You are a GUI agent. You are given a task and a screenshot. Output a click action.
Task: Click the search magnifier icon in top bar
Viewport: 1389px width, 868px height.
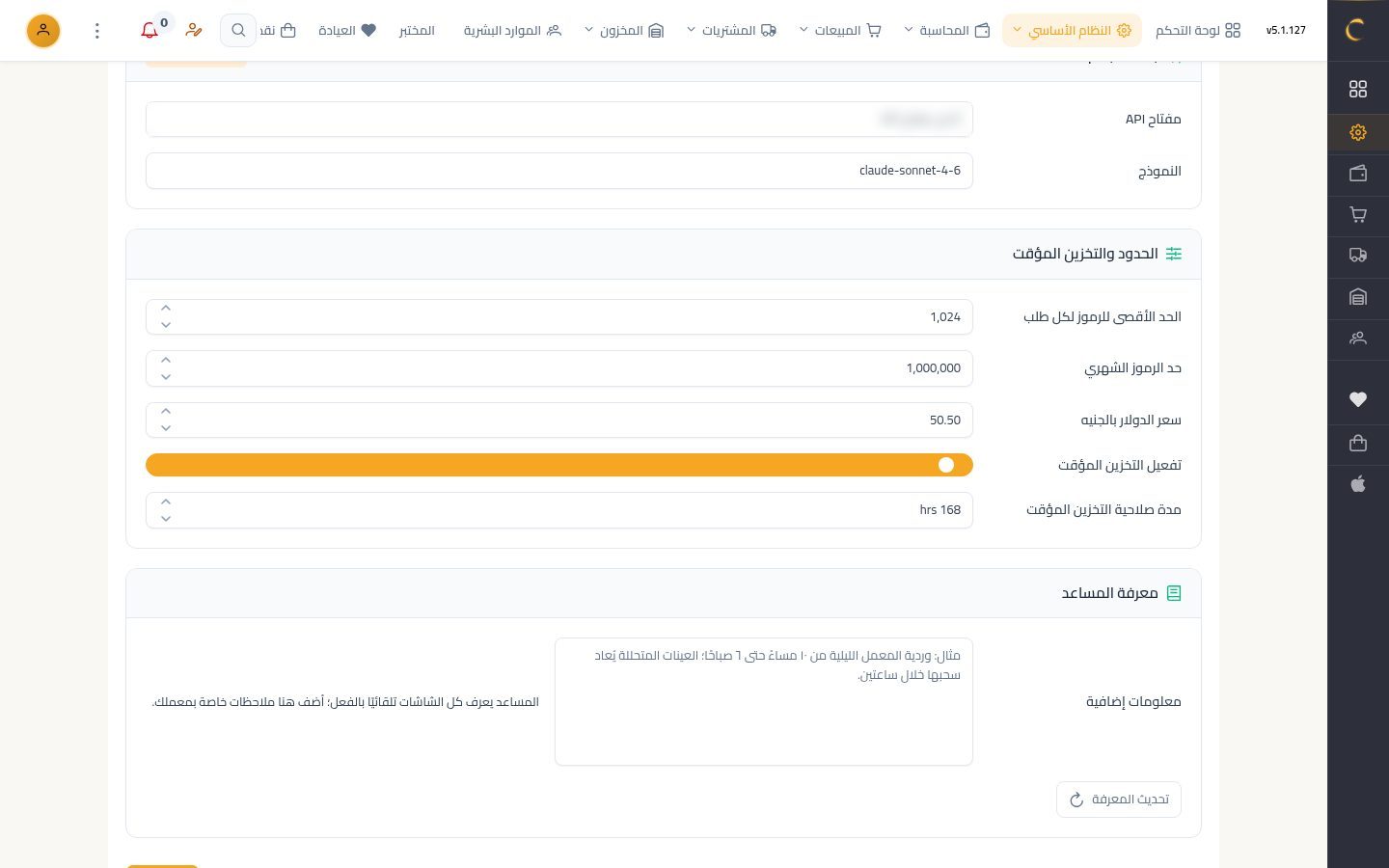[x=238, y=31]
